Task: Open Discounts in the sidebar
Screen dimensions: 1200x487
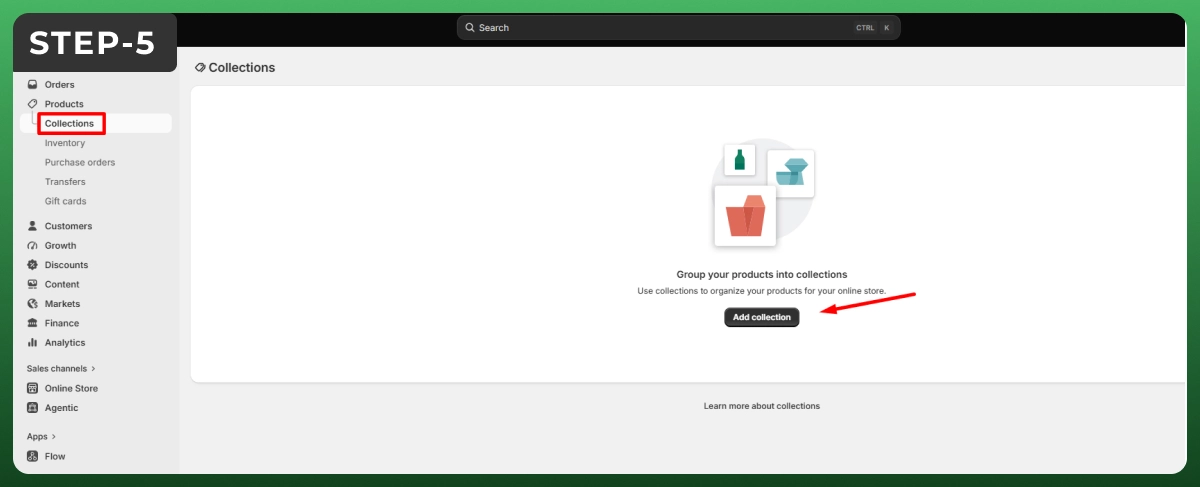Action: 66,265
